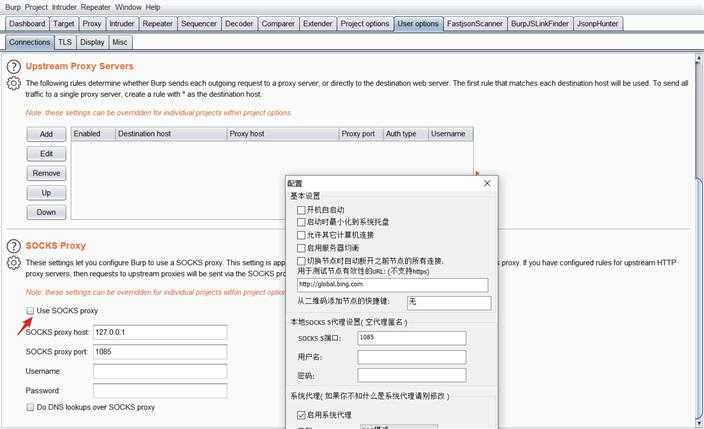Screen dimensions: 704x429
Task: Click Edit upstream proxy rule button
Action: tap(46, 154)
